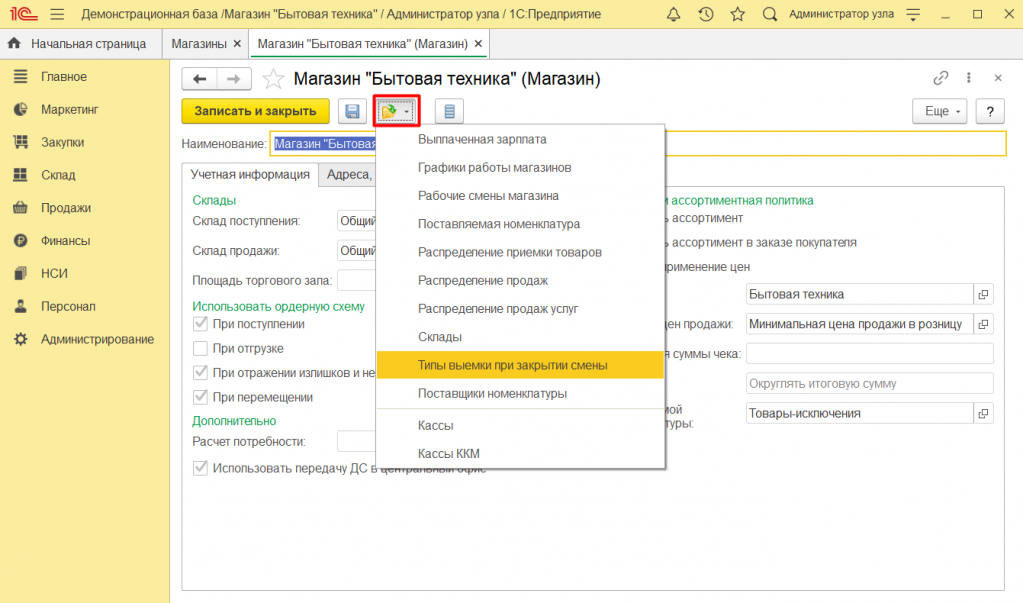The width and height of the screenshot is (1023, 603).
Task: Toggle 'При перемещении' checkbox
Action: pyautogui.click(x=200, y=397)
